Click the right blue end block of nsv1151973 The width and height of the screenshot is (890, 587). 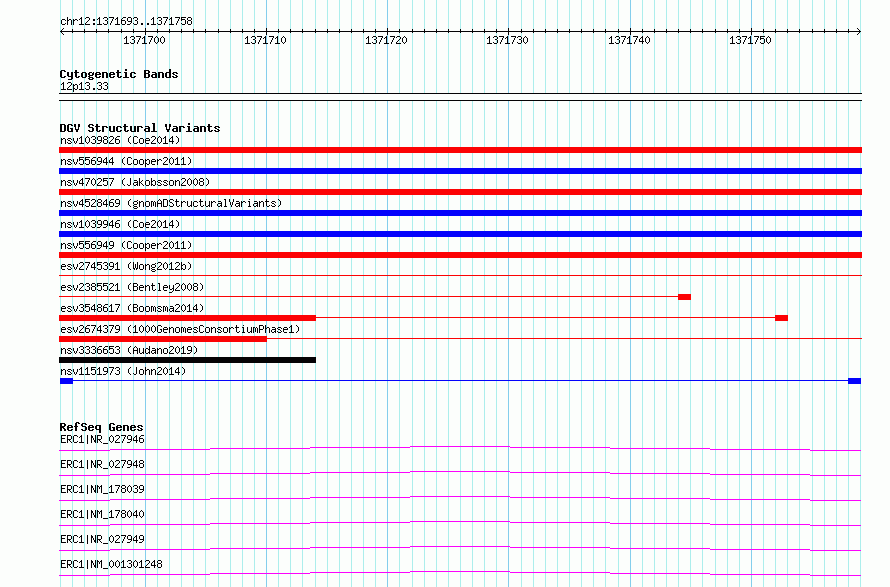click(x=855, y=381)
